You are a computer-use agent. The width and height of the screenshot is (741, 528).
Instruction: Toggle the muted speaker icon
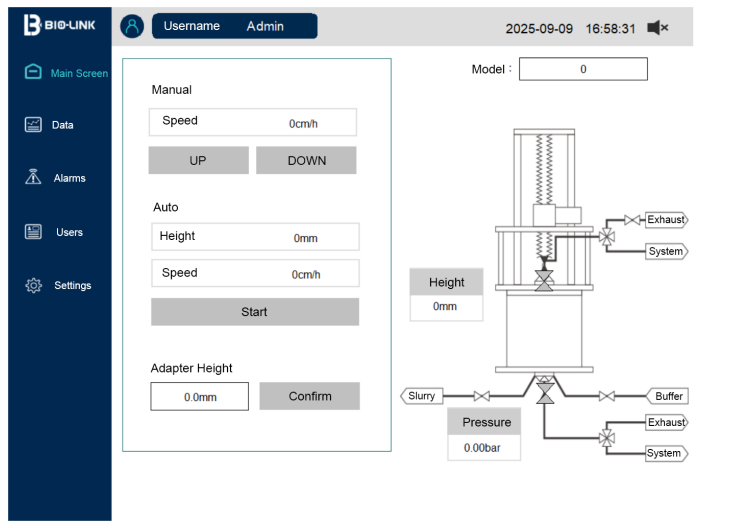tap(657, 28)
